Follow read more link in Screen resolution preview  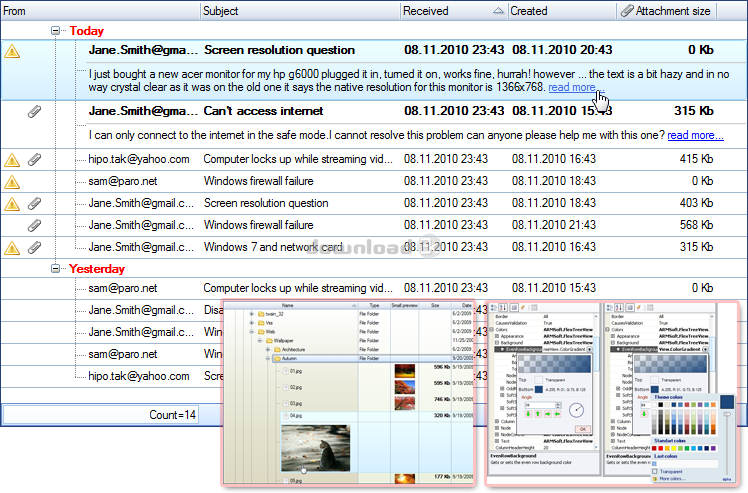(x=576, y=87)
